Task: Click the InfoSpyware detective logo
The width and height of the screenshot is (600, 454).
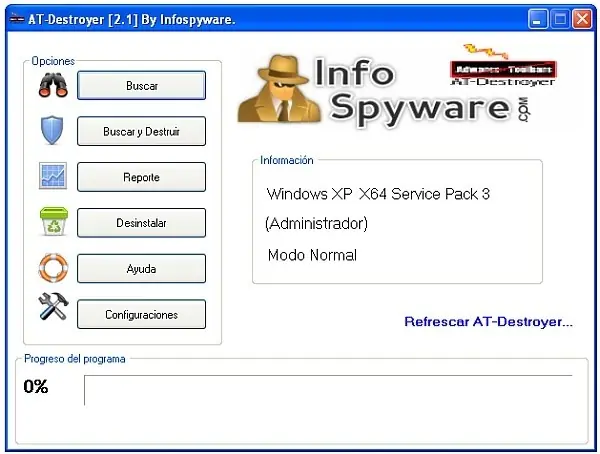Action: (x=383, y=90)
